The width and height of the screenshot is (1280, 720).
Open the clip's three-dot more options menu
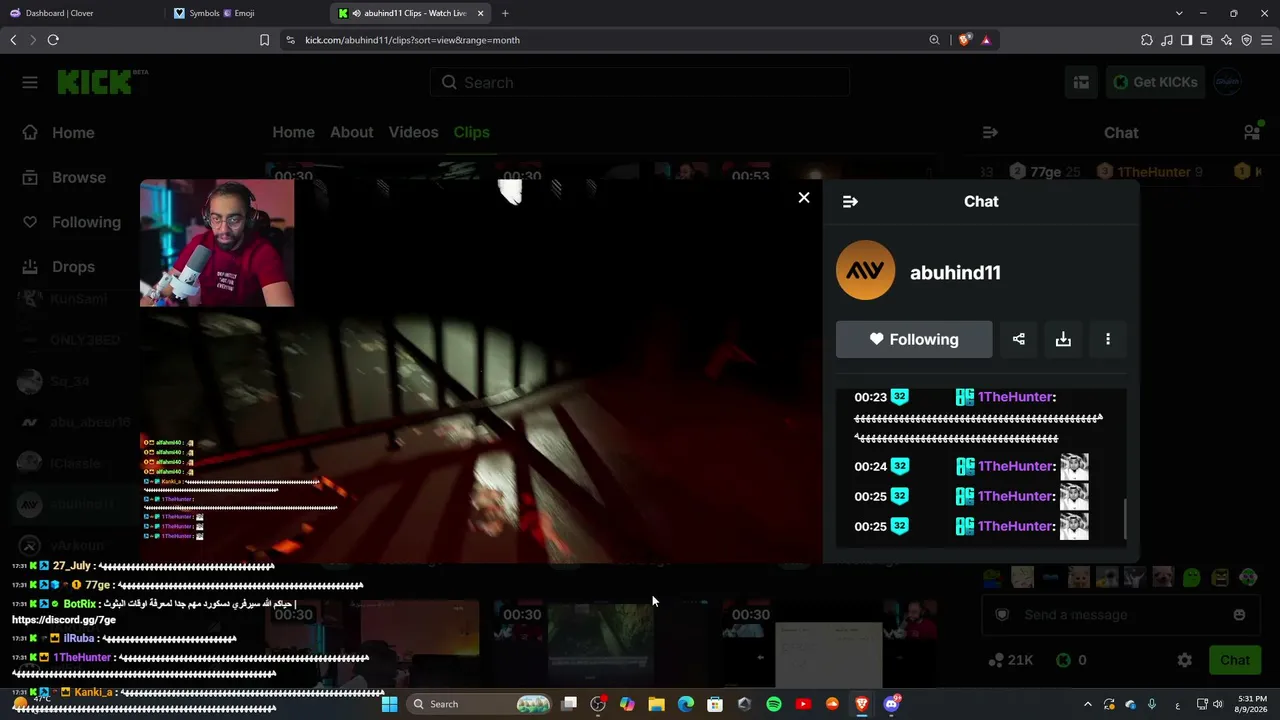tap(1108, 339)
